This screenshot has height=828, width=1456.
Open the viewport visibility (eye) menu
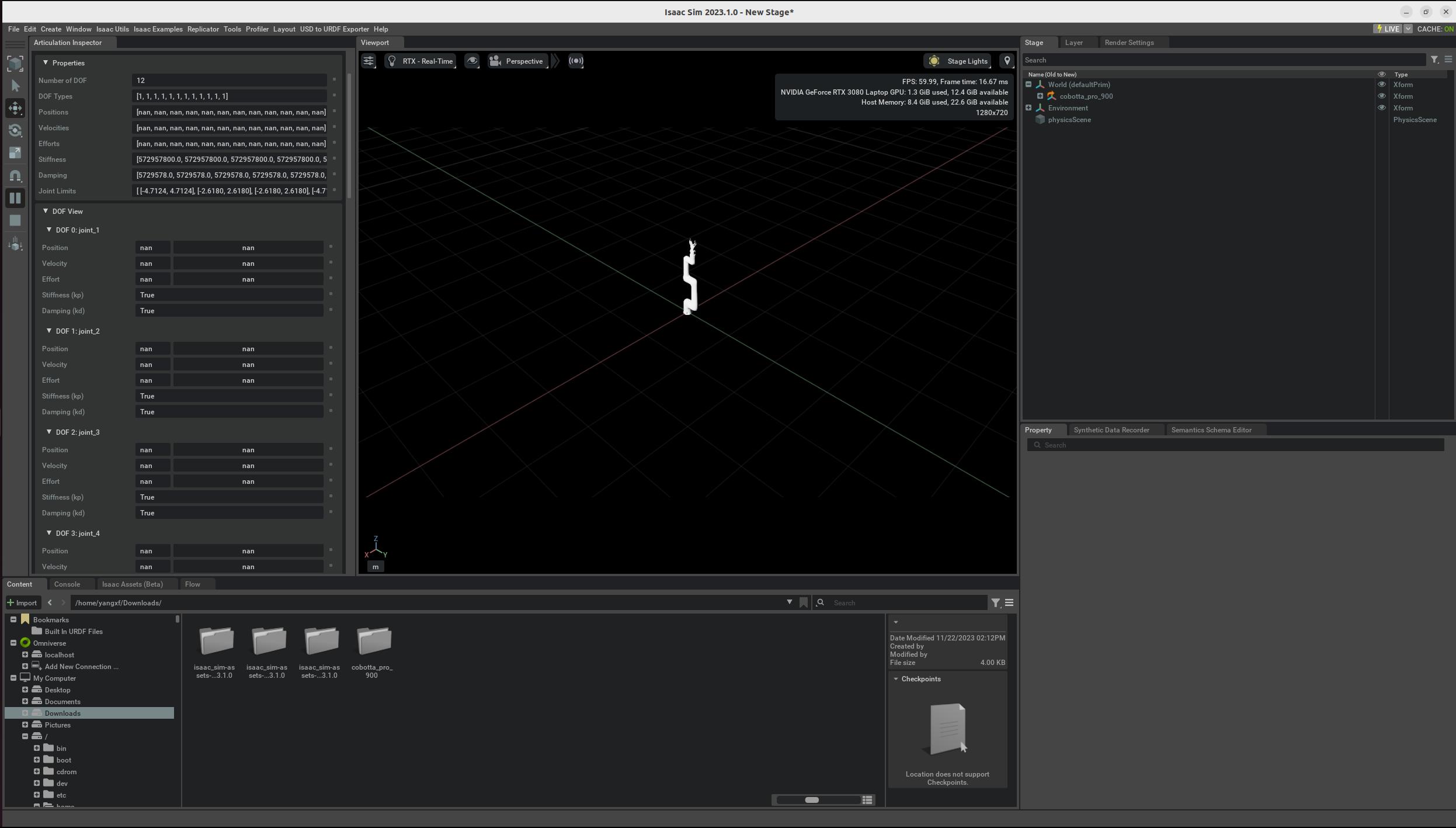[x=472, y=61]
